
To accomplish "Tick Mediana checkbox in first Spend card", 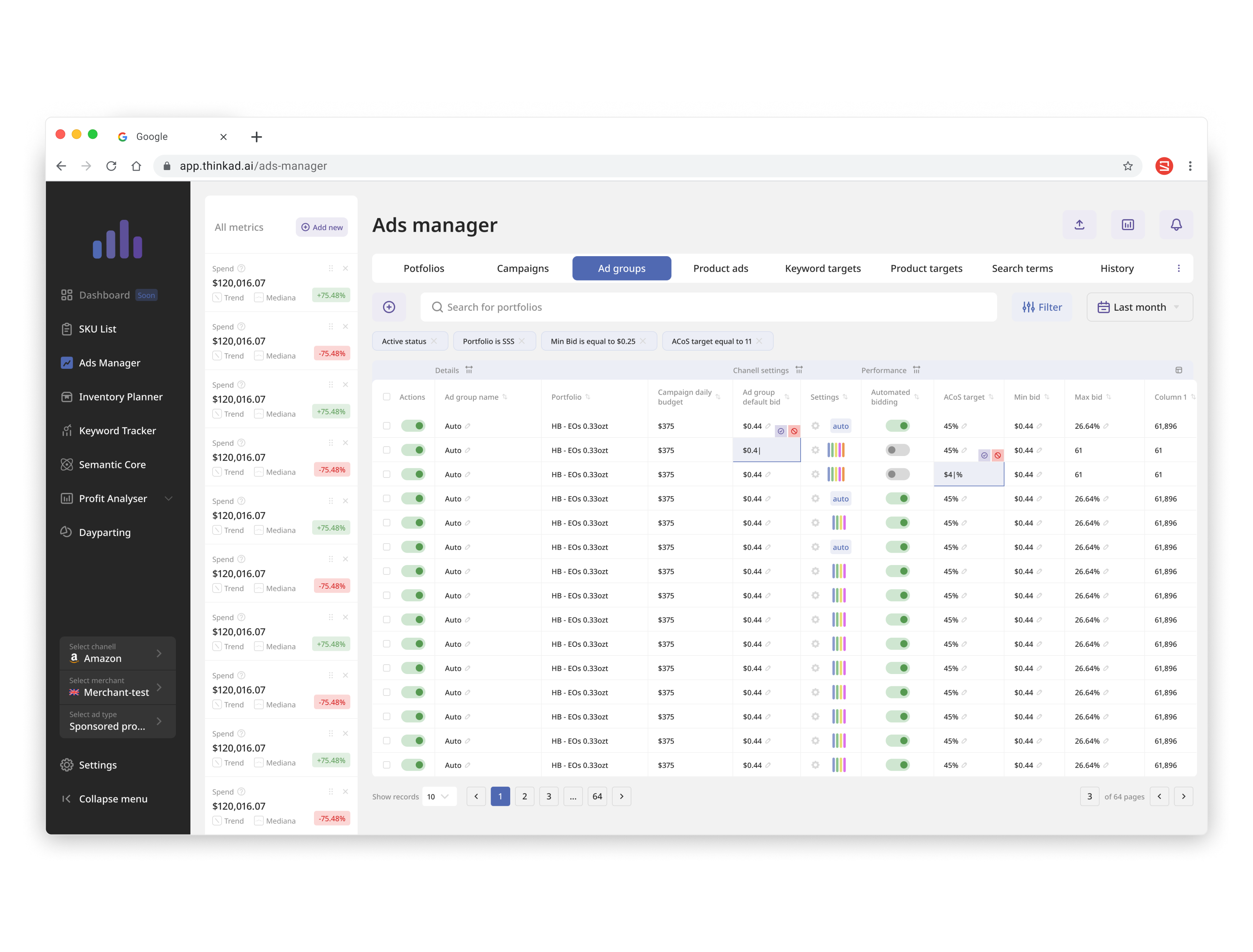I will point(259,298).
